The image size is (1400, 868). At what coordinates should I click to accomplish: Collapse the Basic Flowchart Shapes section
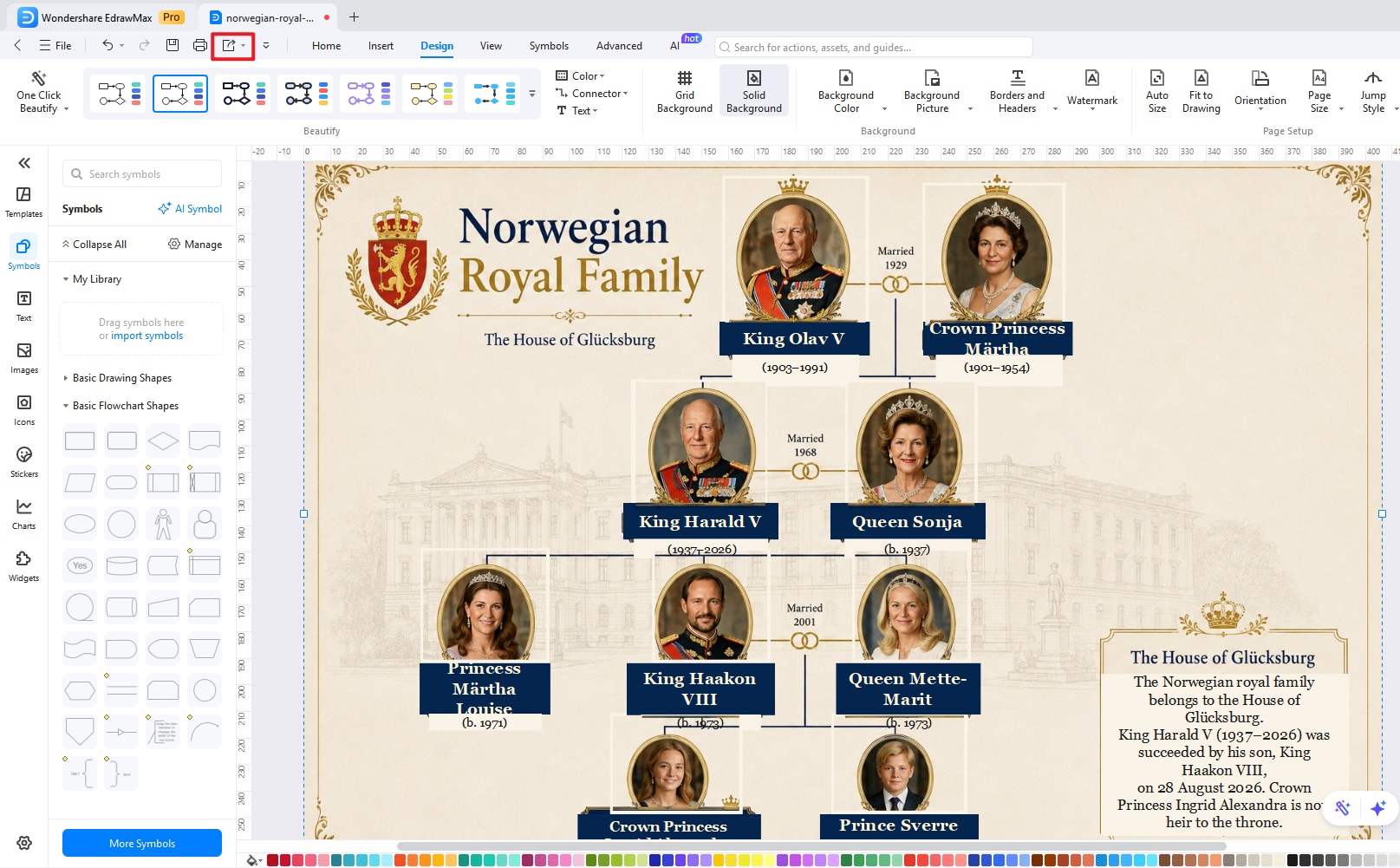[x=66, y=406]
